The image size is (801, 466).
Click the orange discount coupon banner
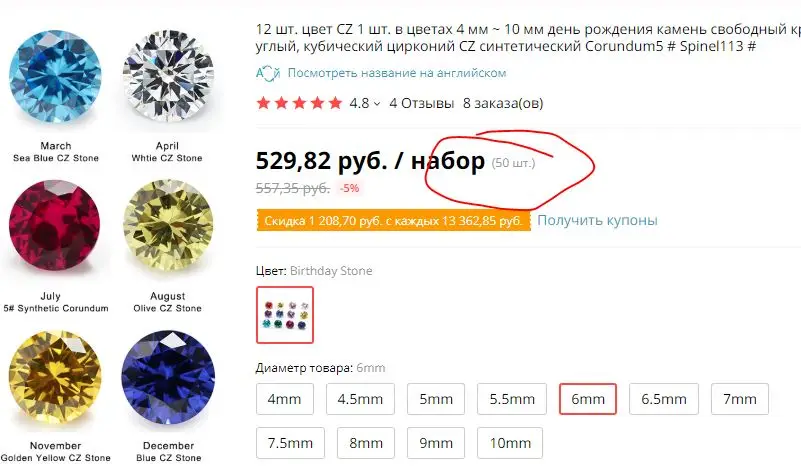tap(393, 220)
